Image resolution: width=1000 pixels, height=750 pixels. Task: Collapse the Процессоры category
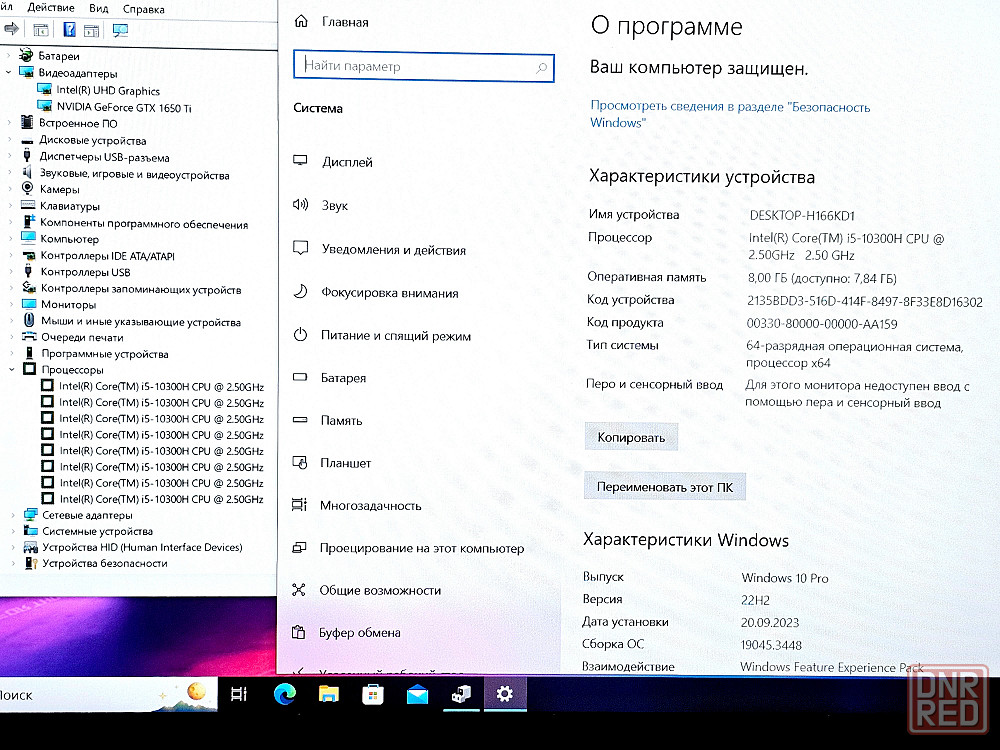tap(11, 369)
